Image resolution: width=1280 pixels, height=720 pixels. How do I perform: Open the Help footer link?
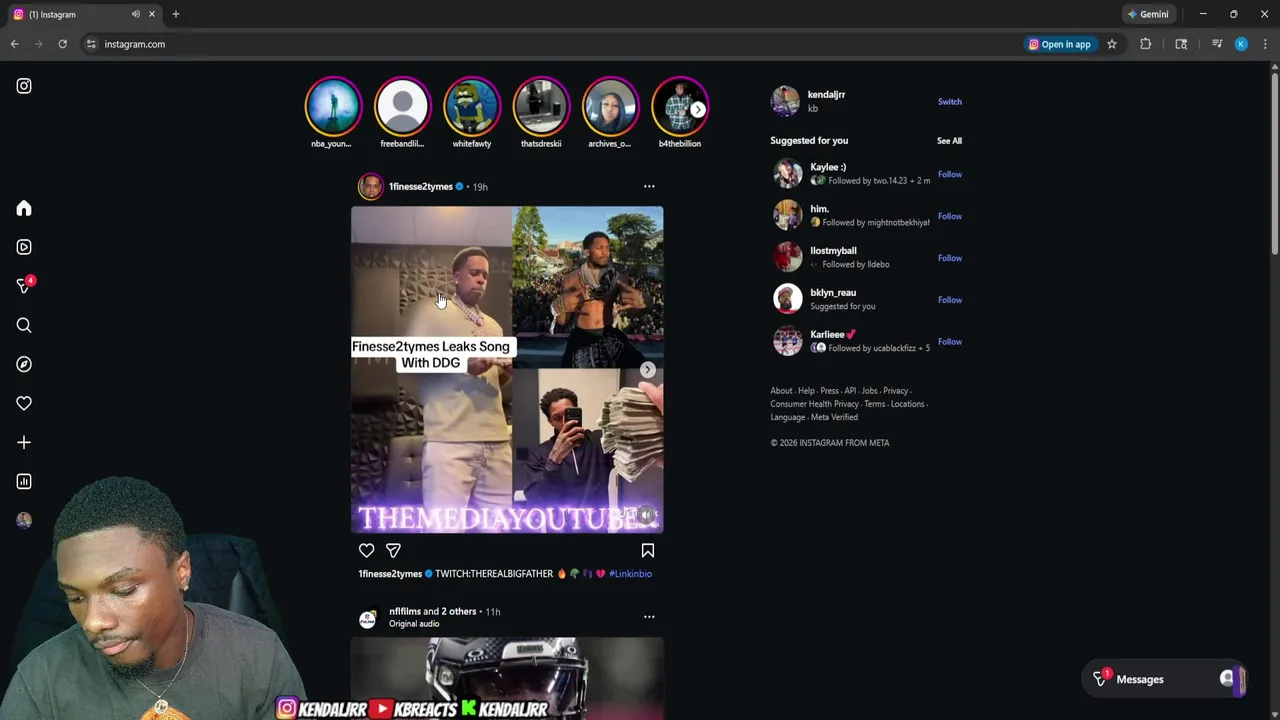tap(806, 391)
